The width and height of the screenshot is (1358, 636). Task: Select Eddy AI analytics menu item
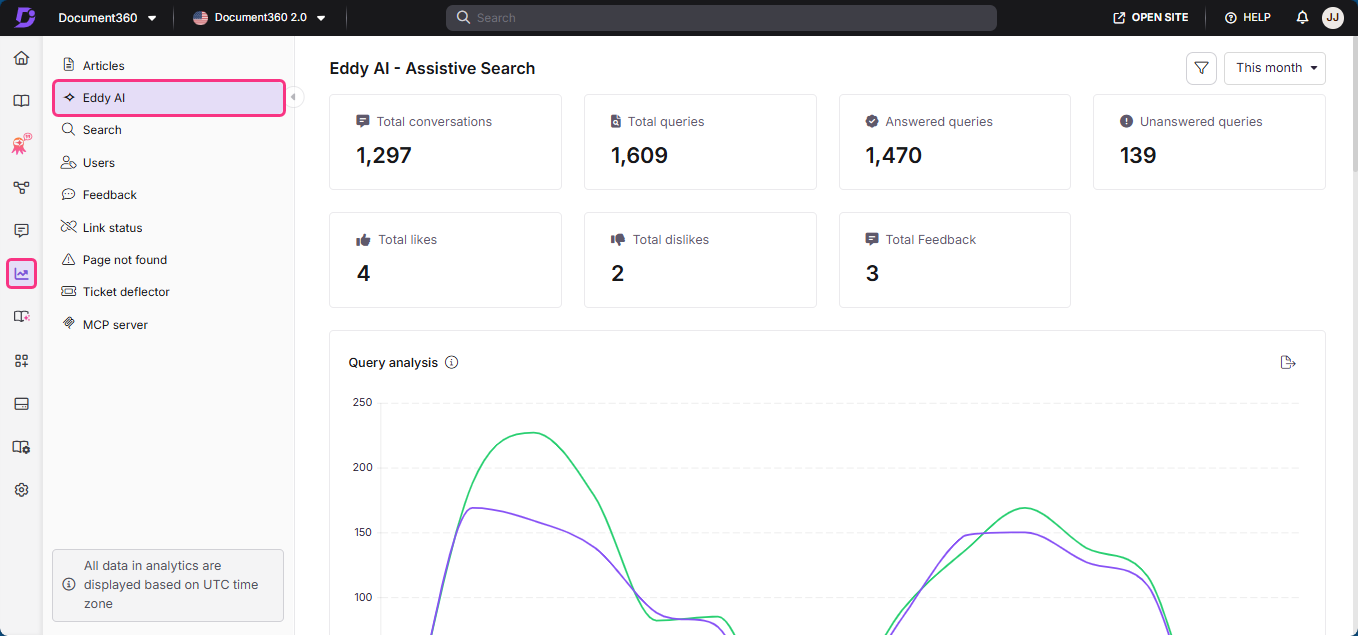169,98
